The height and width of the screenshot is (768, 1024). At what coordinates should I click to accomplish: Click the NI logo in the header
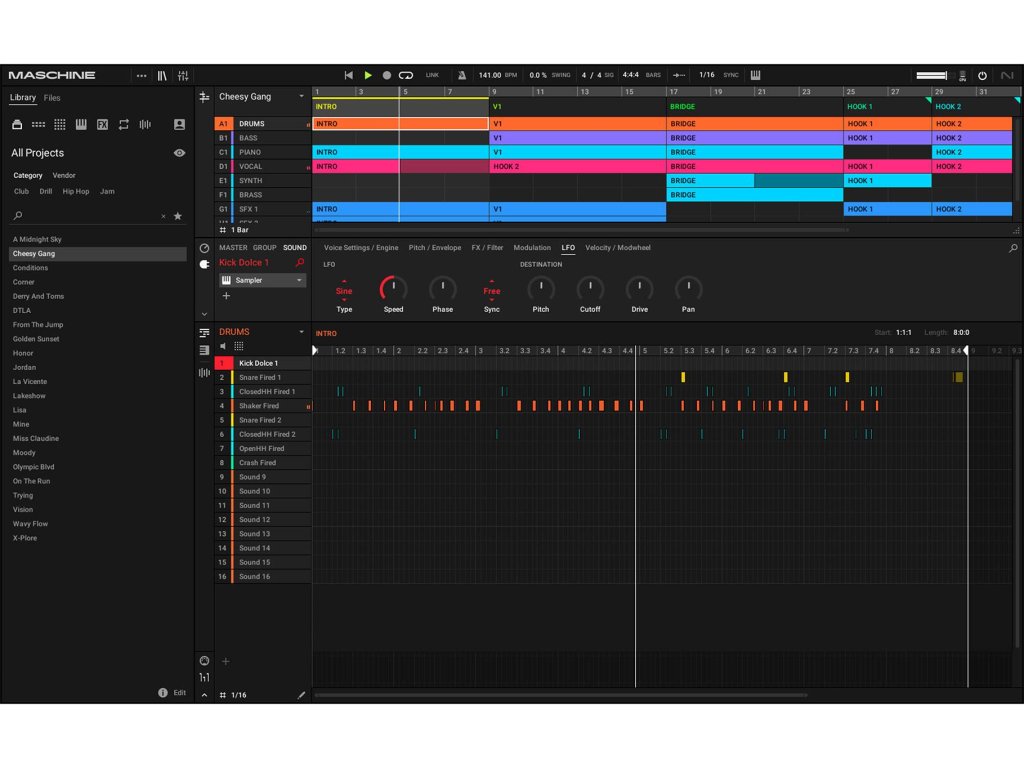point(1007,76)
